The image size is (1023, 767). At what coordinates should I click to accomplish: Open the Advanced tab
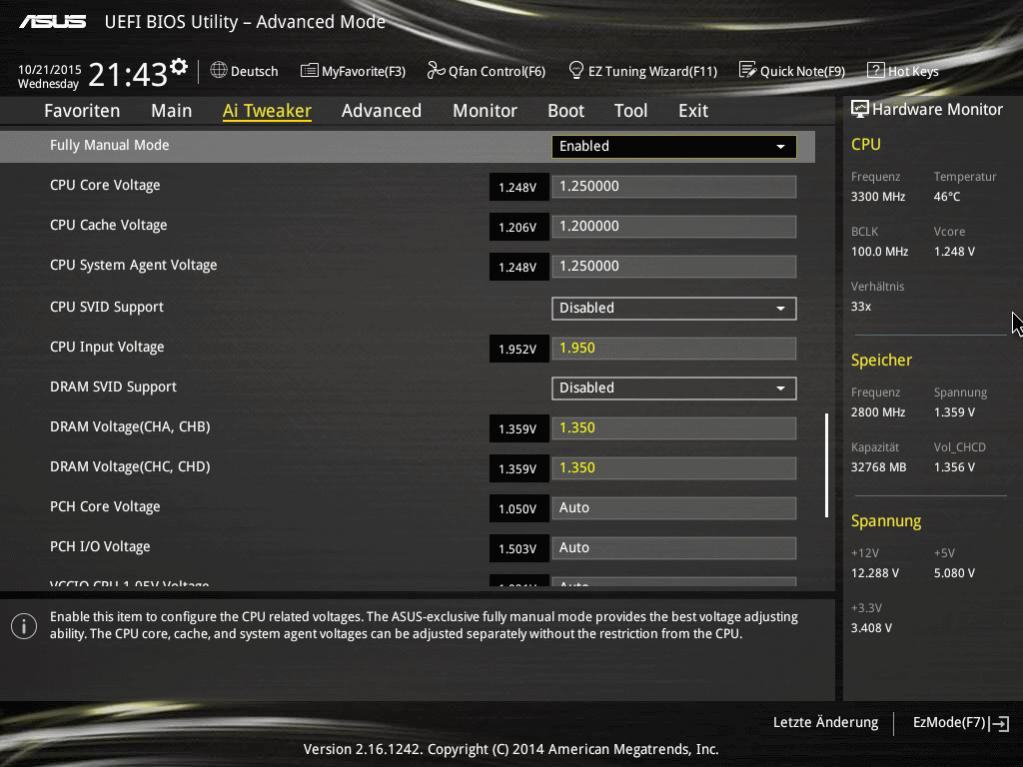tap(382, 111)
